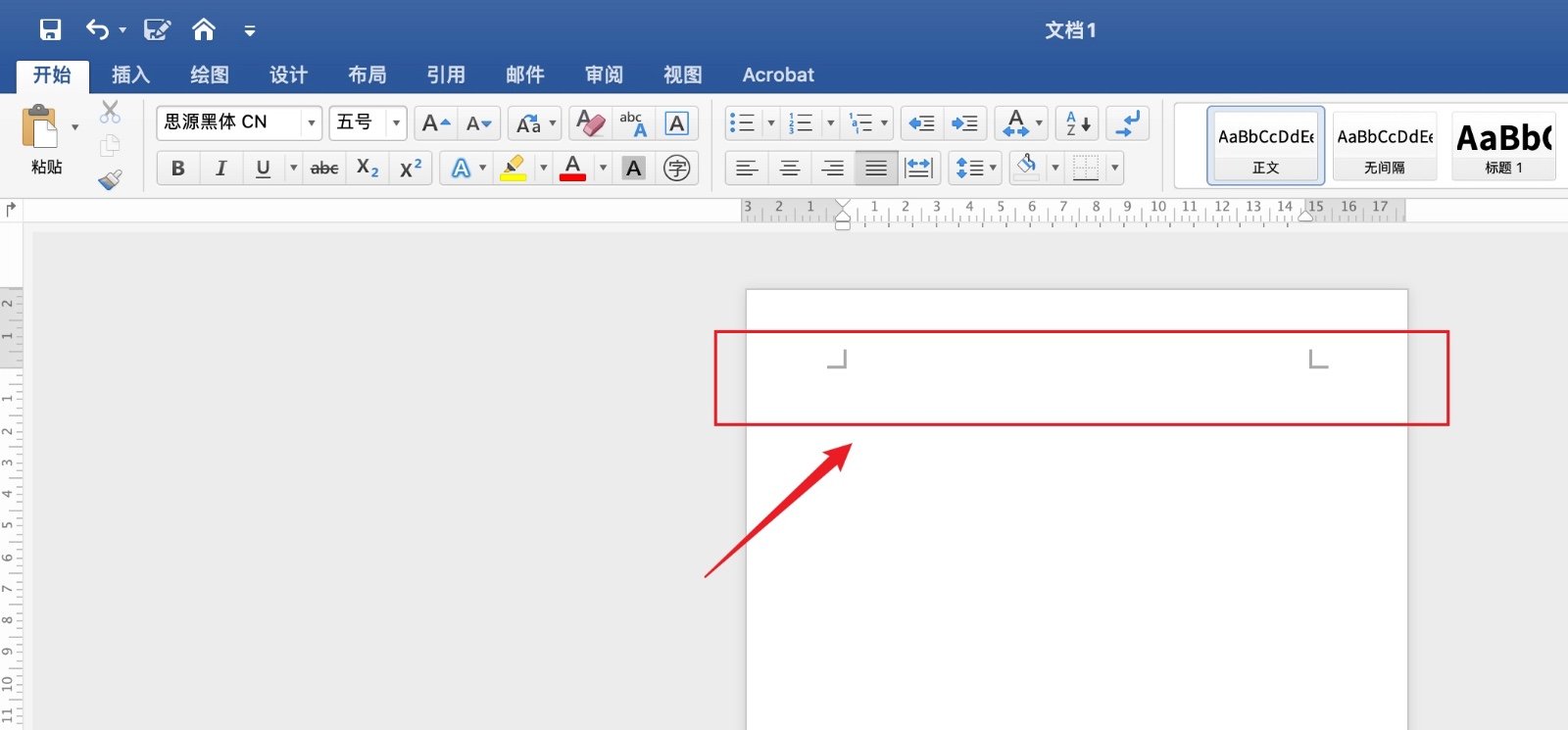Image resolution: width=1568 pixels, height=730 pixels.
Task: Increase font size with A▲ button
Action: pos(435,123)
